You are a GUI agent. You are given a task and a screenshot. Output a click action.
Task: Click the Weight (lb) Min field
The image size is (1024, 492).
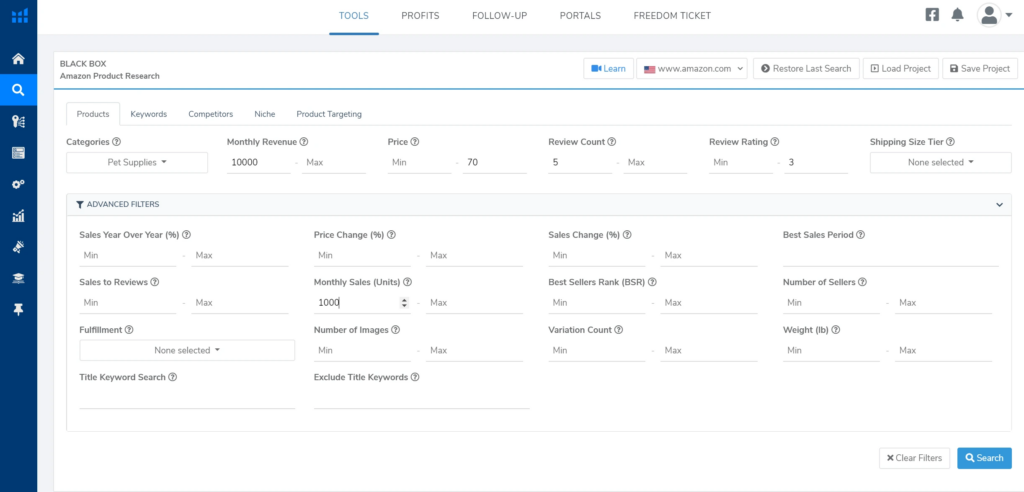click(x=831, y=350)
